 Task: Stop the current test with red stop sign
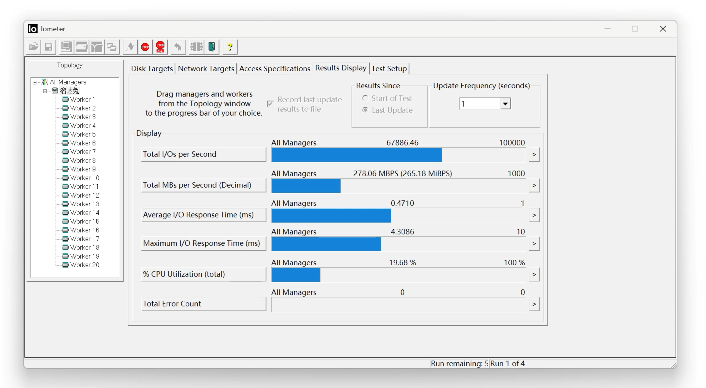145,47
